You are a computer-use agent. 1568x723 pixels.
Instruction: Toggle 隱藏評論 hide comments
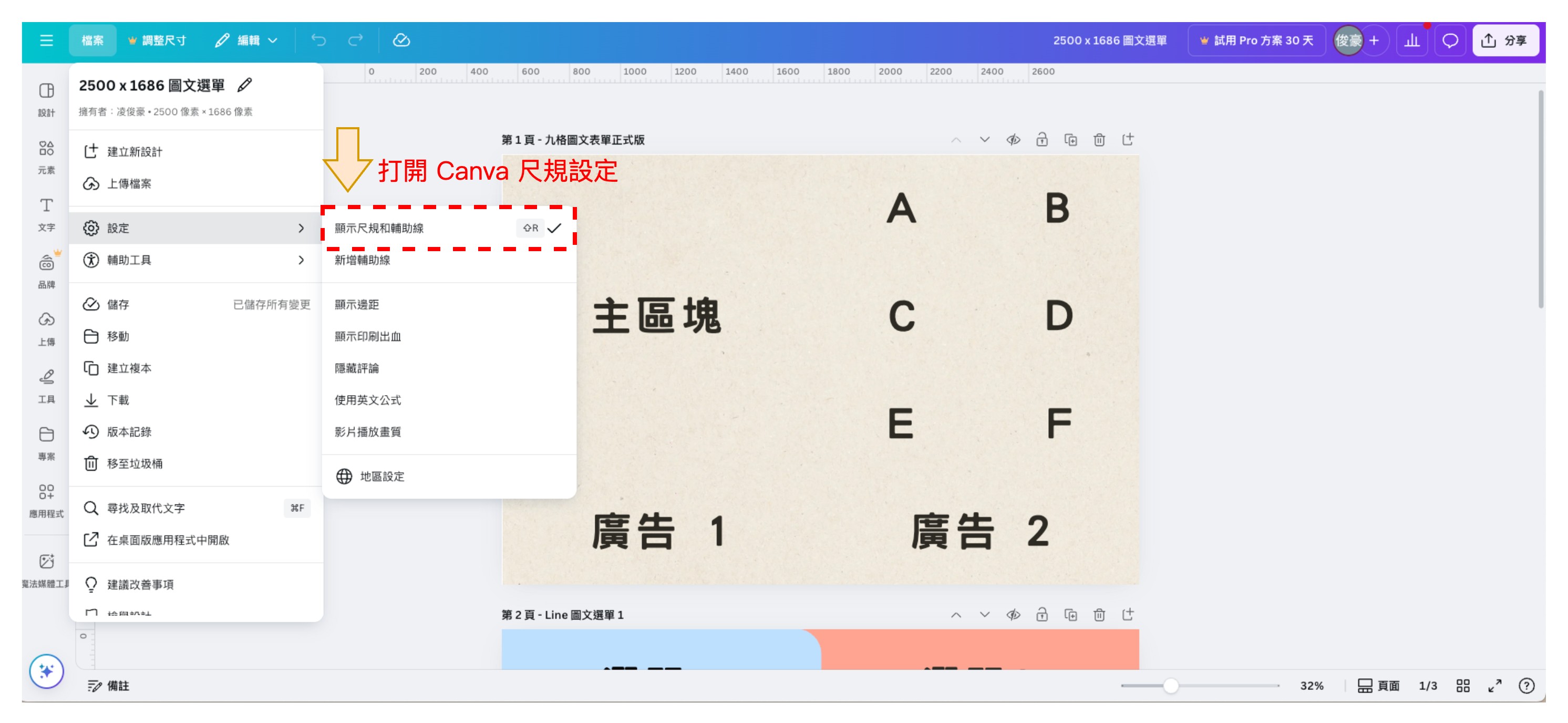point(449,368)
